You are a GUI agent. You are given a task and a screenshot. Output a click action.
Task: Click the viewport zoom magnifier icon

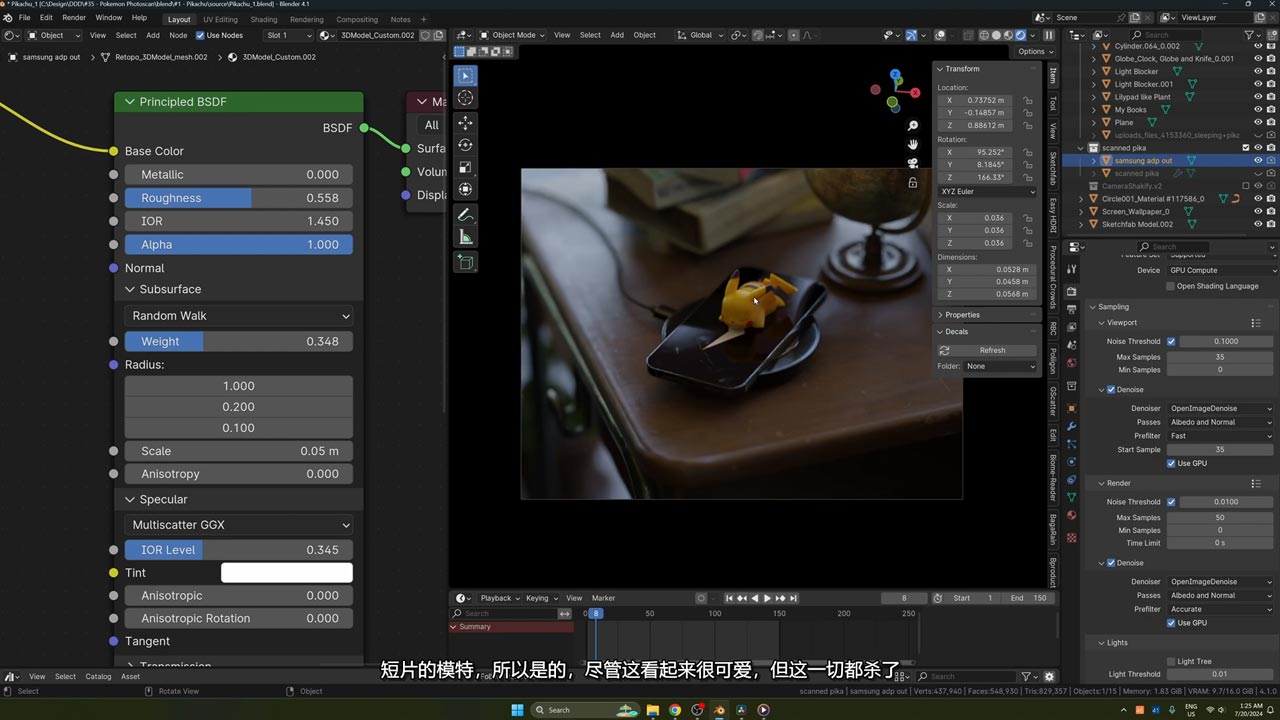pyautogui.click(x=913, y=126)
